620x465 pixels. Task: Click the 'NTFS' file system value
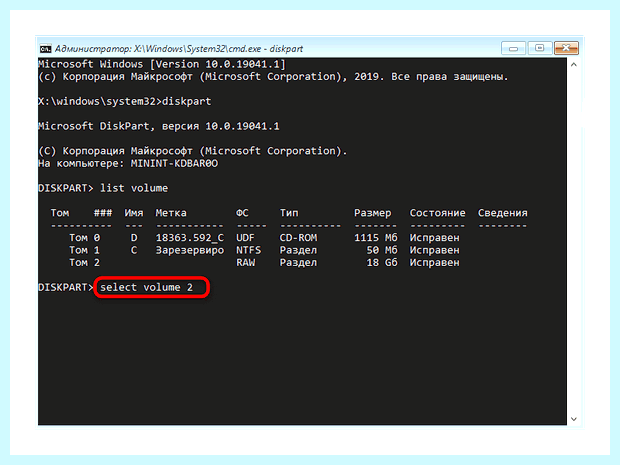pyautogui.click(x=248, y=250)
